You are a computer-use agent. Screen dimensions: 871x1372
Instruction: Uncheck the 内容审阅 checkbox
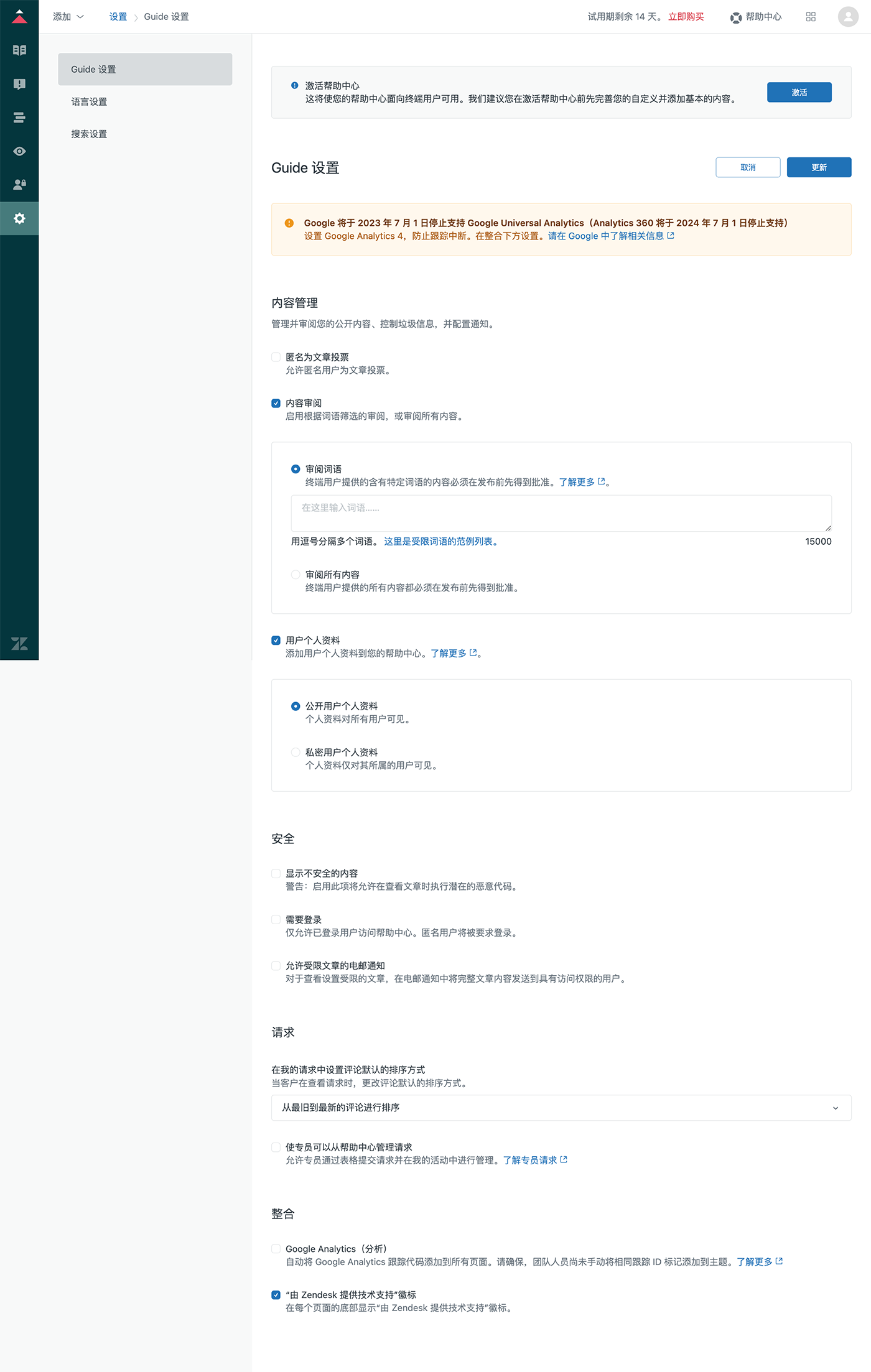[276, 403]
